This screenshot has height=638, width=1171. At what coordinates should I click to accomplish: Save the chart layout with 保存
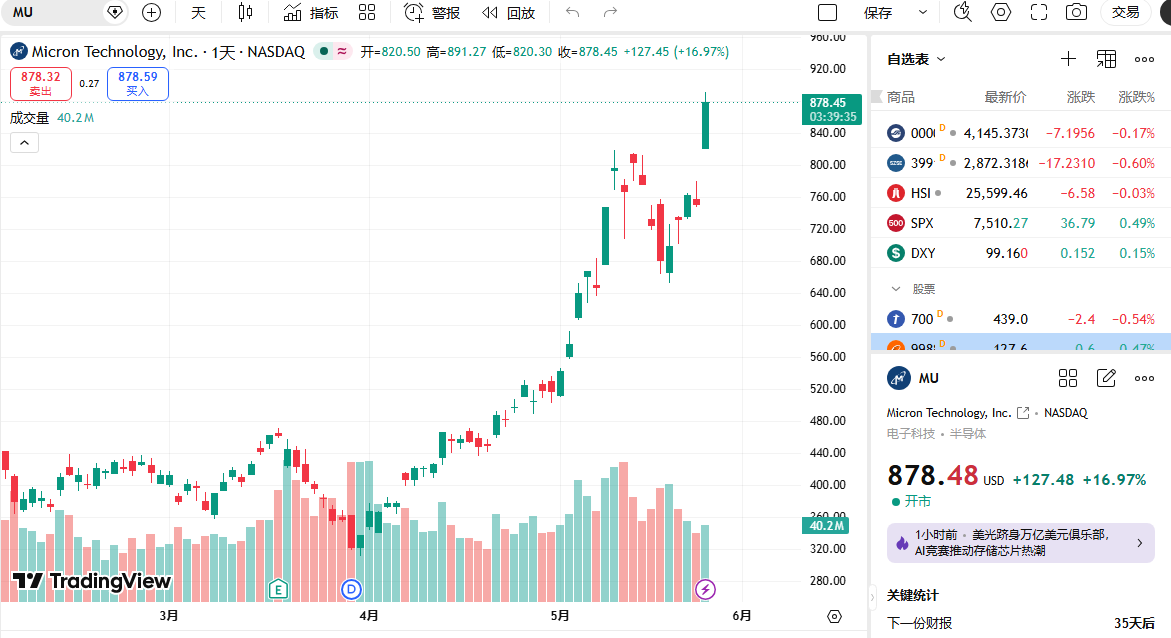[878, 12]
